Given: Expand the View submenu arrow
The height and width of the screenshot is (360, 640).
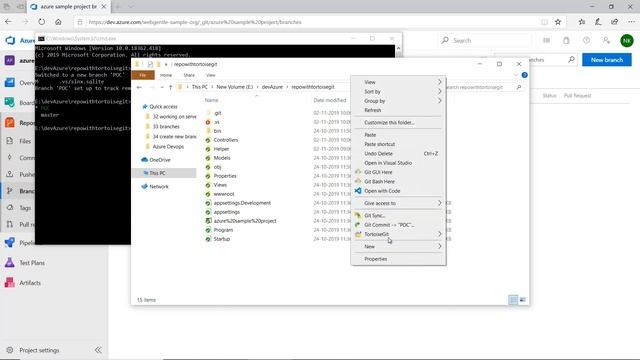Looking at the screenshot, I should pos(440,82).
